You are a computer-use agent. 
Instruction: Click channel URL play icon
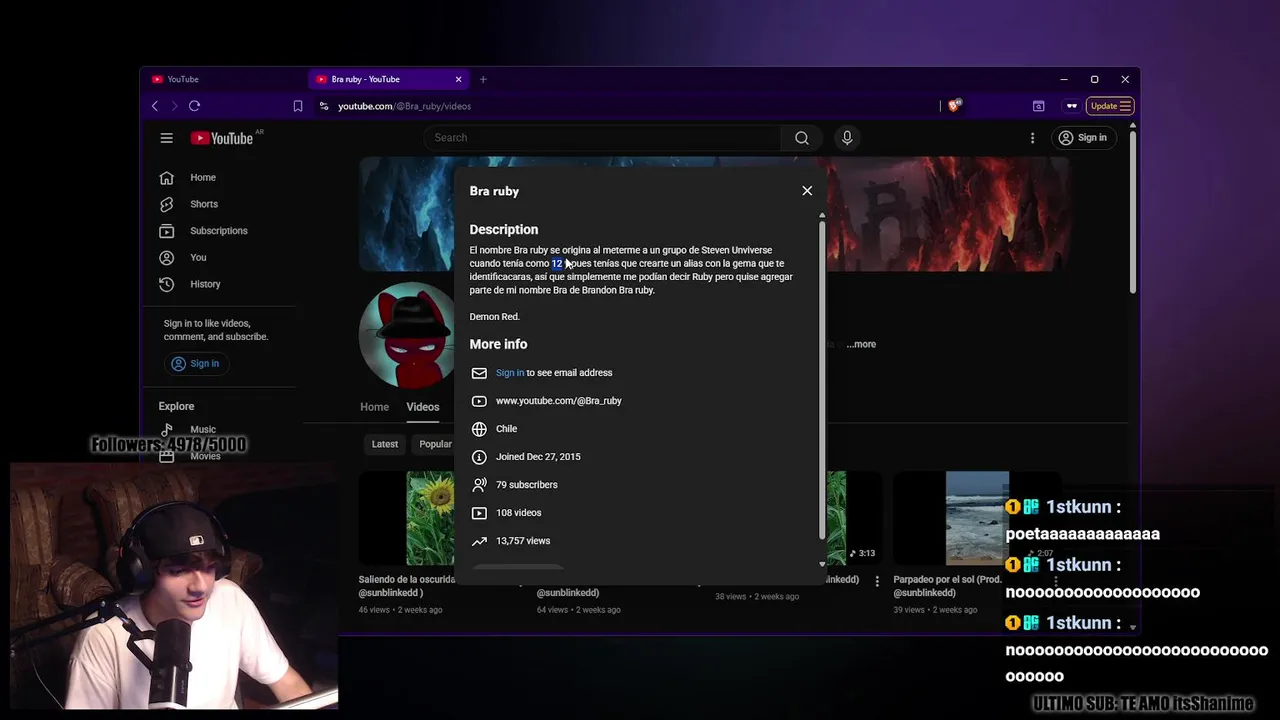[479, 401]
